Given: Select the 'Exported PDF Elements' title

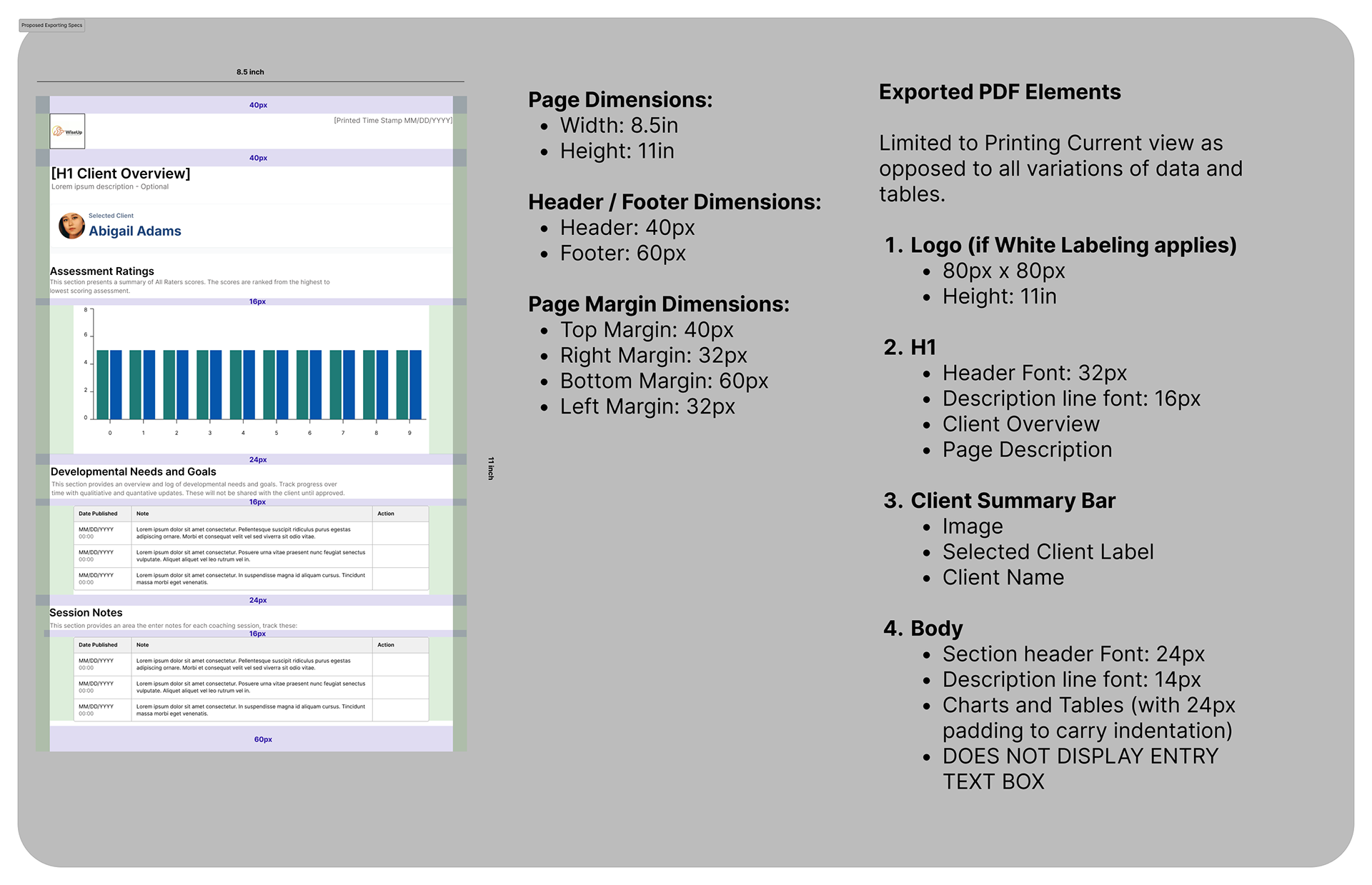Looking at the screenshot, I should point(1000,92).
